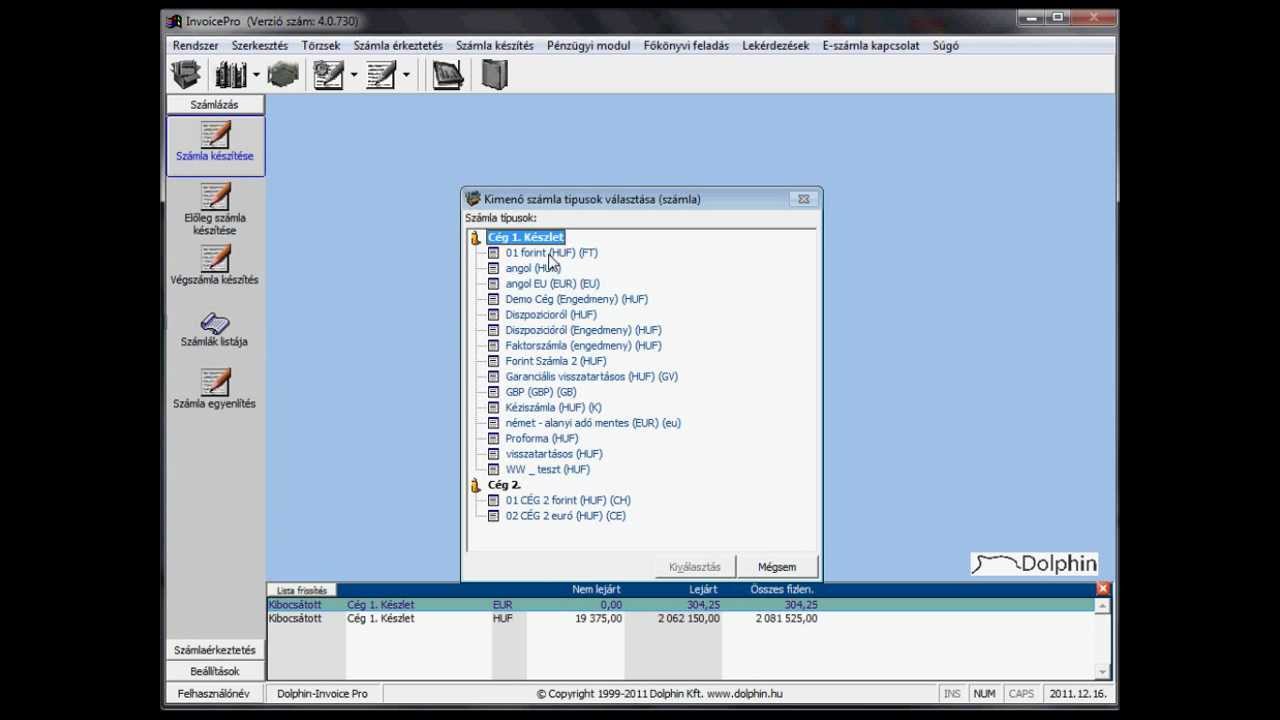Select visszatartásos (HUF) invoice type

point(554,454)
